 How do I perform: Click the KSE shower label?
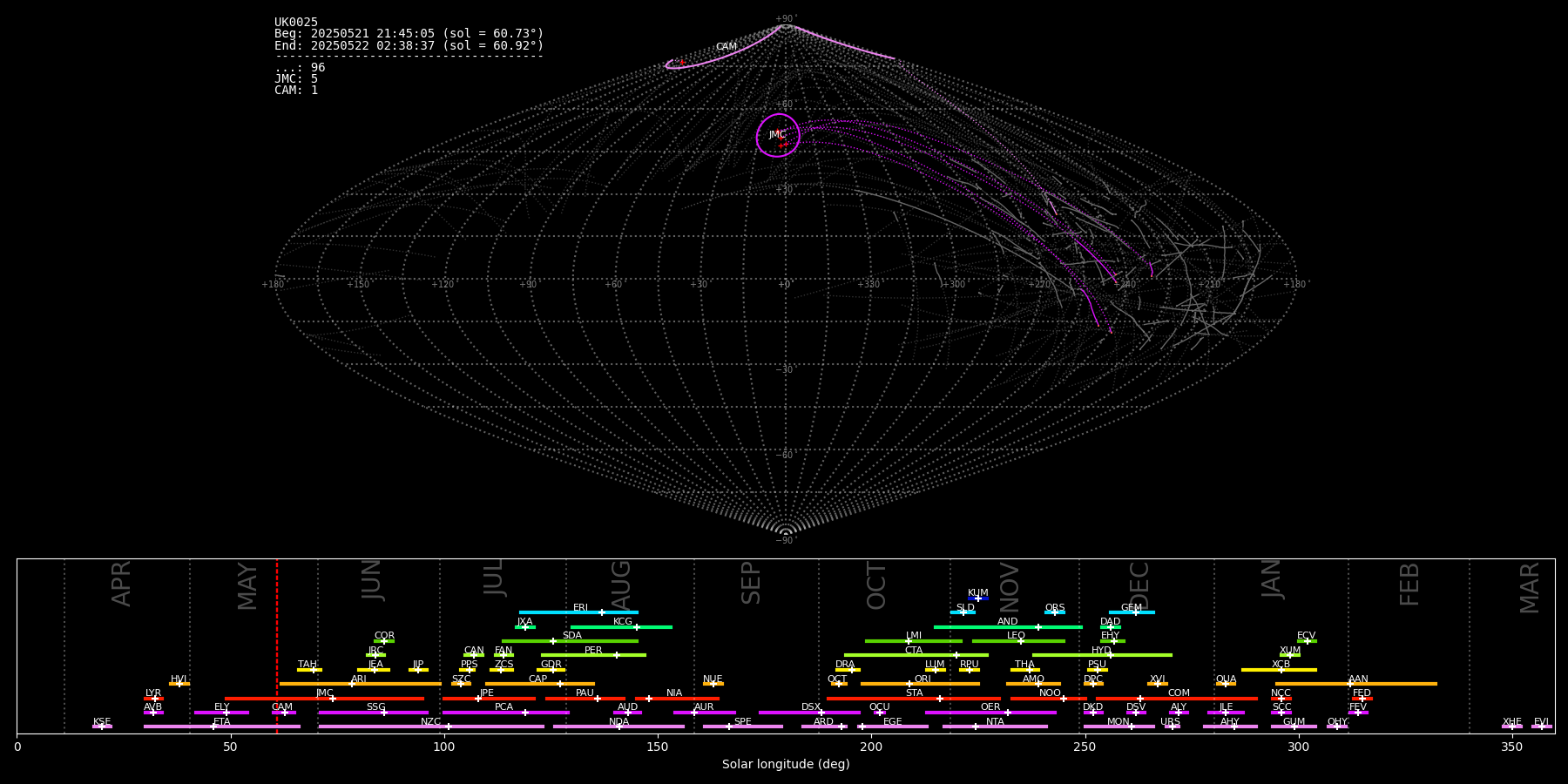(x=102, y=722)
